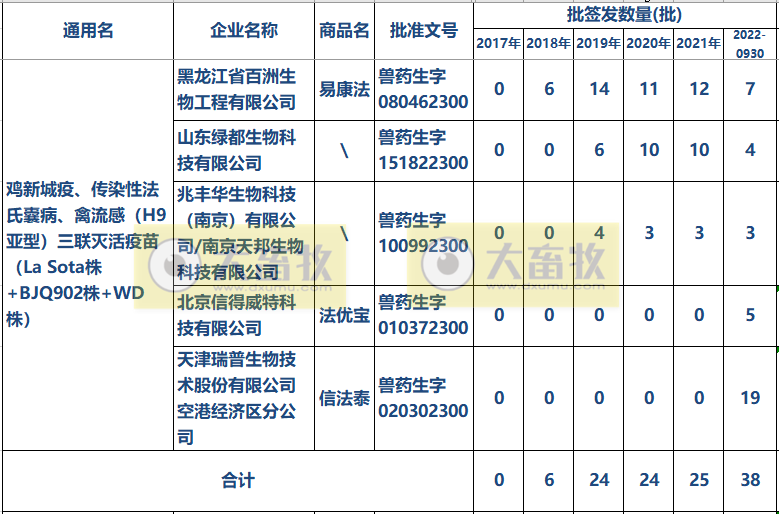Screen dimensions: 779x514
Task: Click approval number 兽药生字080462300
Action: (x=424, y=90)
